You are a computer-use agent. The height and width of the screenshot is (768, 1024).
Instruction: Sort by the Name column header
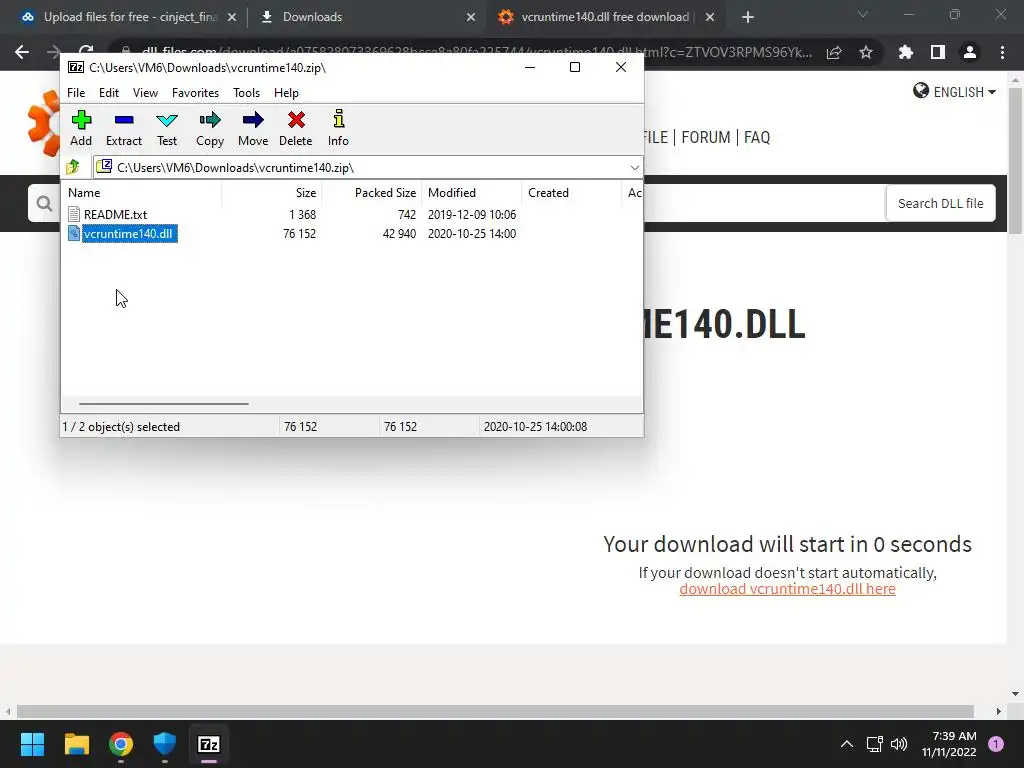[143, 193]
